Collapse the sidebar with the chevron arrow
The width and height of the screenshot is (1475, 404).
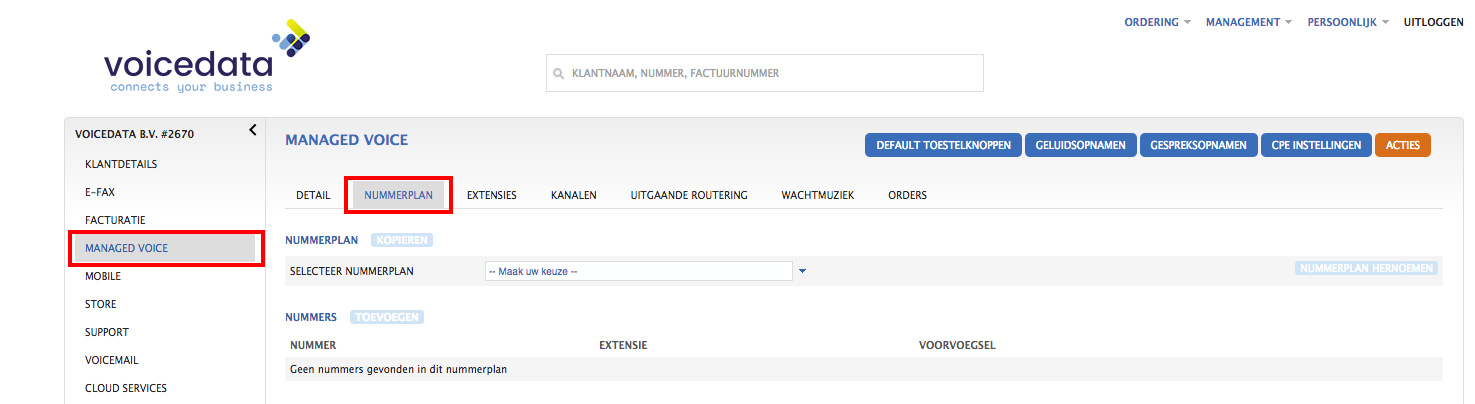[253, 130]
